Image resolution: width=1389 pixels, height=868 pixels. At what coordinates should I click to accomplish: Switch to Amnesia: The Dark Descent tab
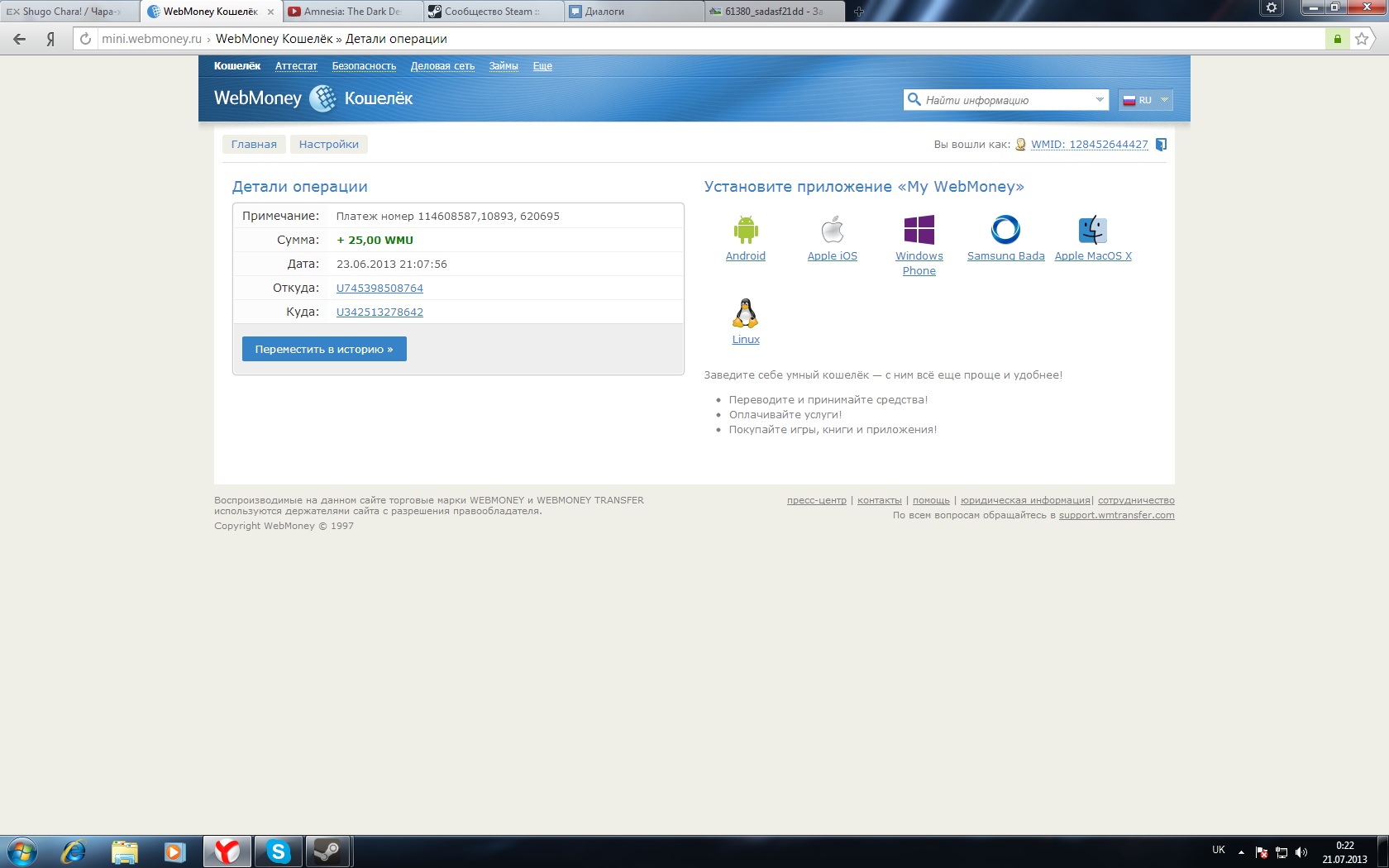point(352,12)
